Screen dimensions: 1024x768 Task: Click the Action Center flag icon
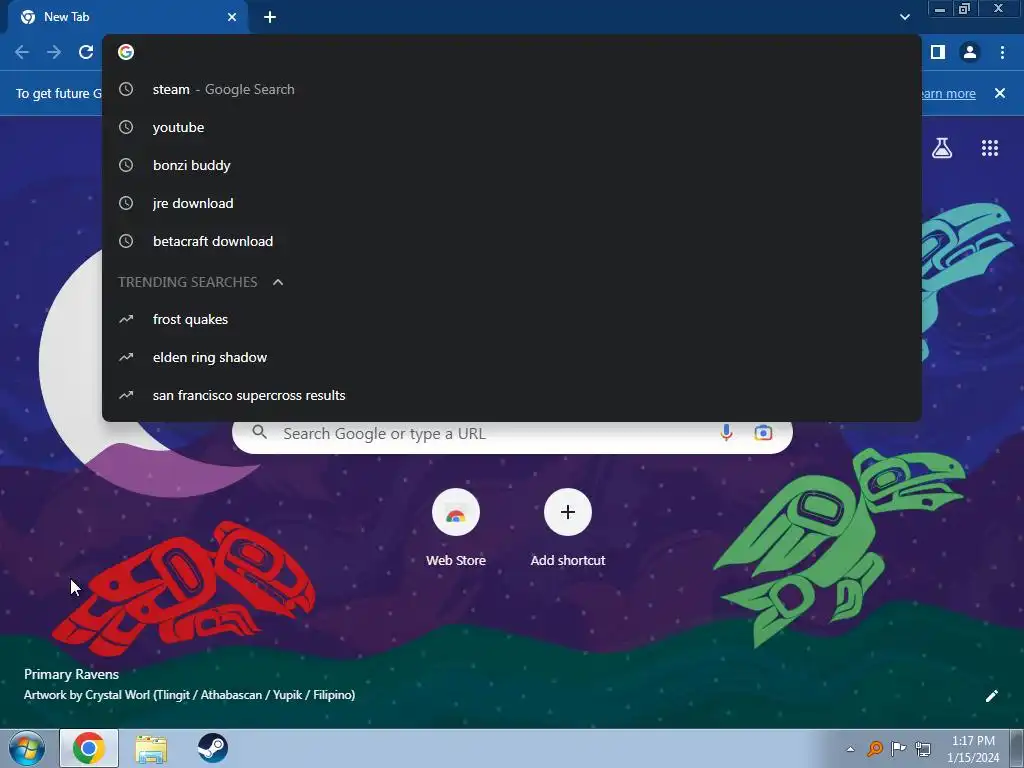(899, 748)
